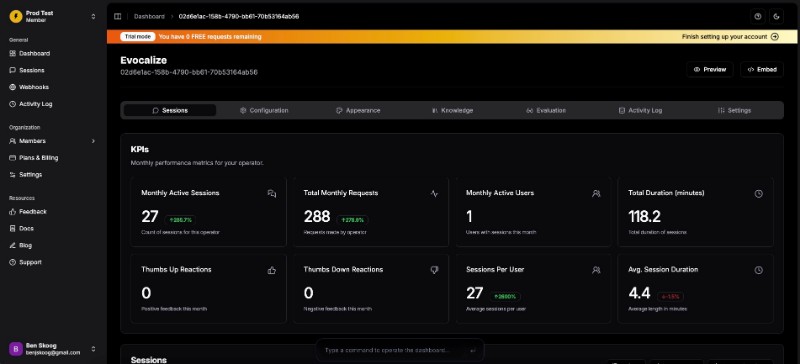The height and width of the screenshot is (364, 800).
Task: Click the Evocalize operator title
Action: pyautogui.click(x=143, y=60)
